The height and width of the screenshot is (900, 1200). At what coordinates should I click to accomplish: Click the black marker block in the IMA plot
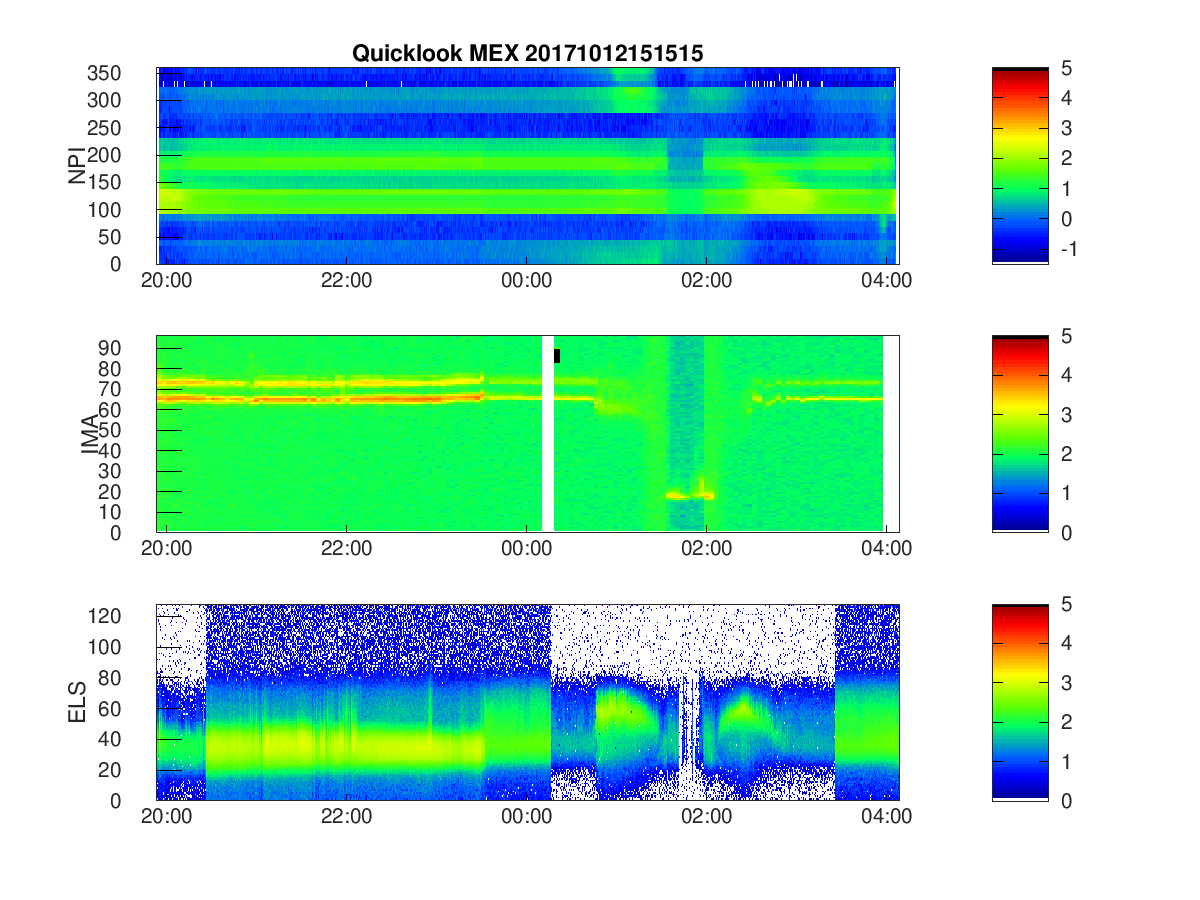(557, 356)
